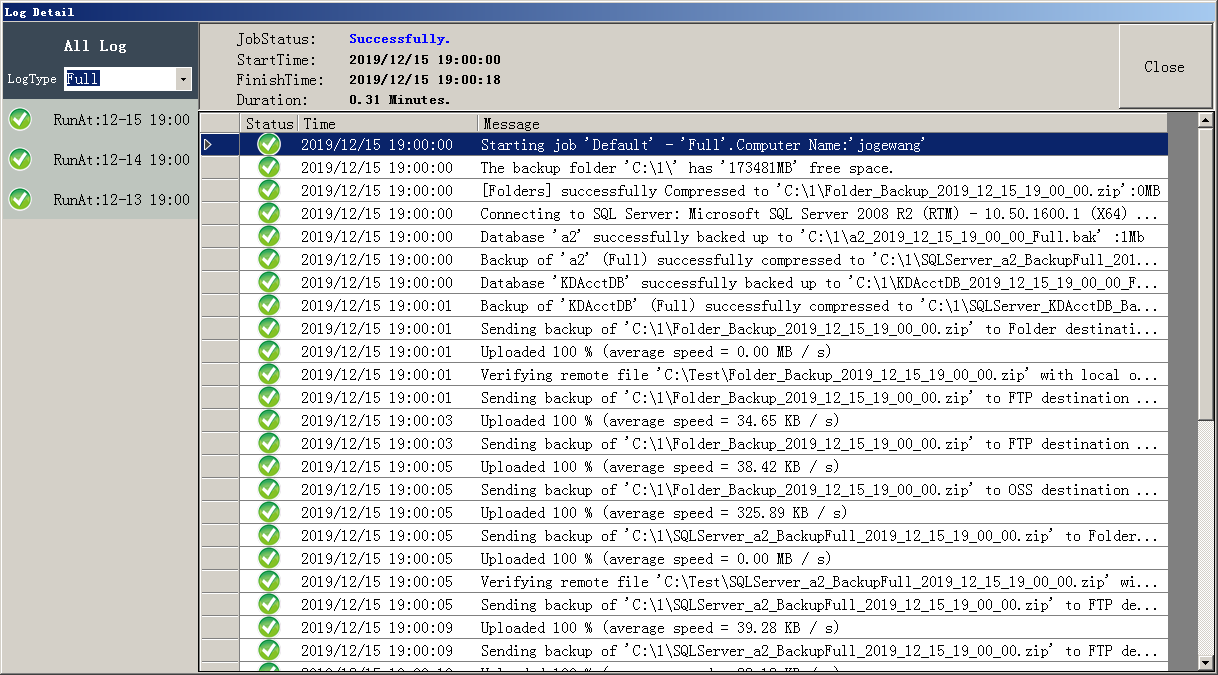Click the 'Successfully.' JobStatus text
Image resolution: width=1218 pixels, height=675 pixels.
click(398, 38)
